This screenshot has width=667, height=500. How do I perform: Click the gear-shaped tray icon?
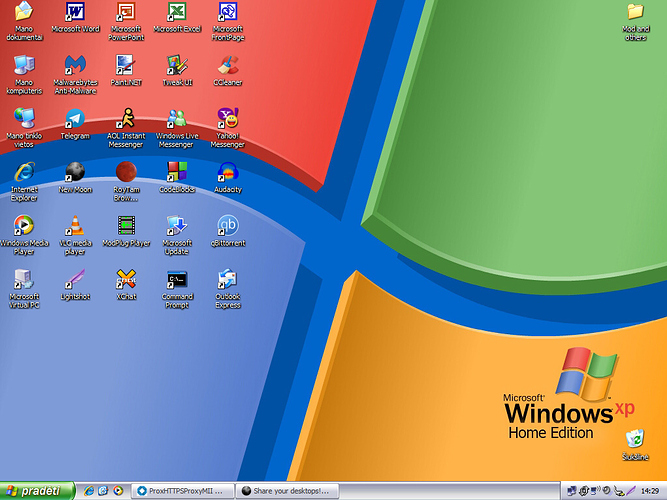click(x=584, y=491)
